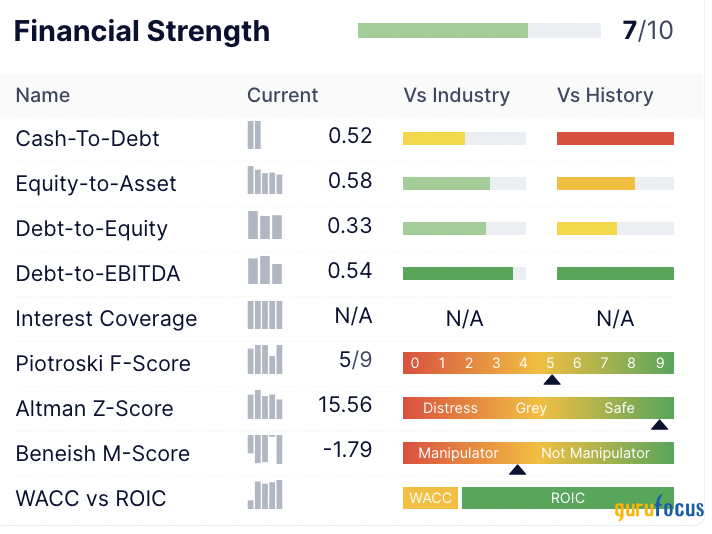Click the Altman Z-Score Distress-Safe gauge
Image resolution: width=712 pixels, height=534 pixels.
(538, 408)
